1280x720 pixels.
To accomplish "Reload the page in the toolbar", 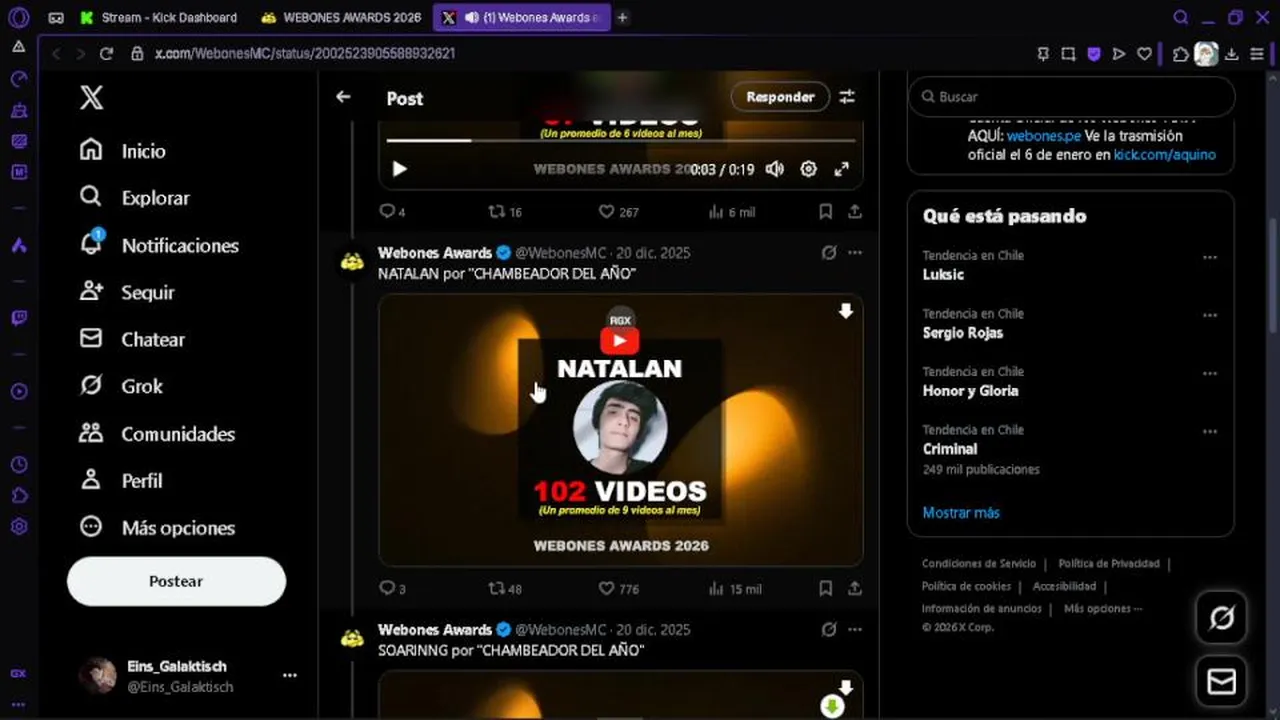I will 107,53.
